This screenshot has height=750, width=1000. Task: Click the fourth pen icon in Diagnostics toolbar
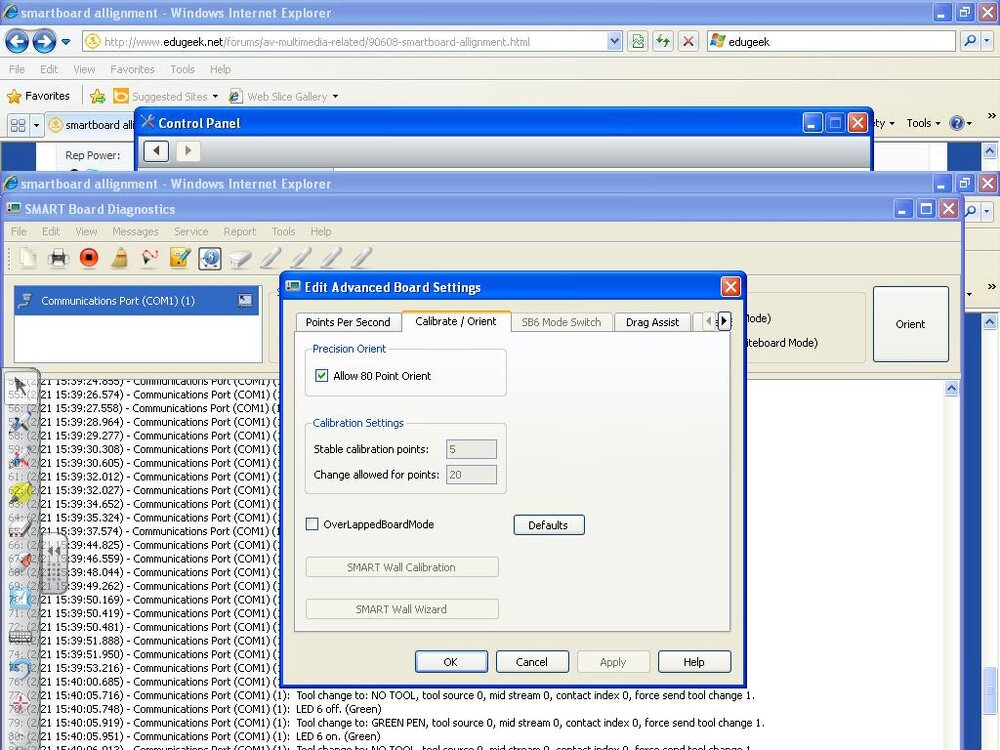pyautogui.click(x=361, y=258)
